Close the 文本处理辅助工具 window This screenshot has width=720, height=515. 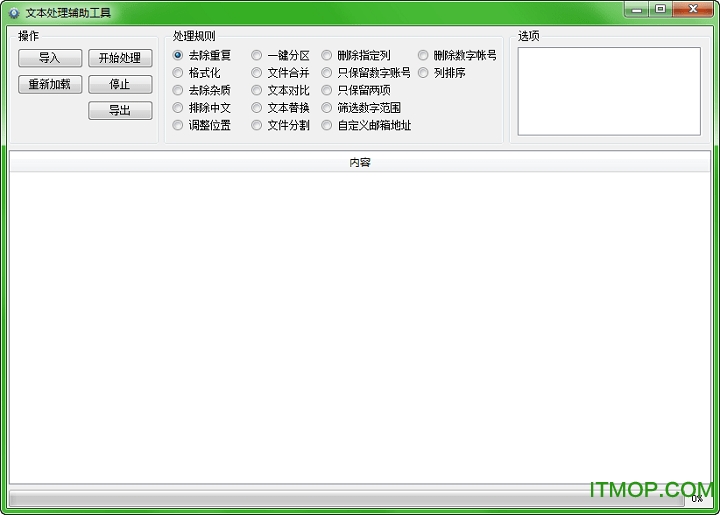point(693,9)
